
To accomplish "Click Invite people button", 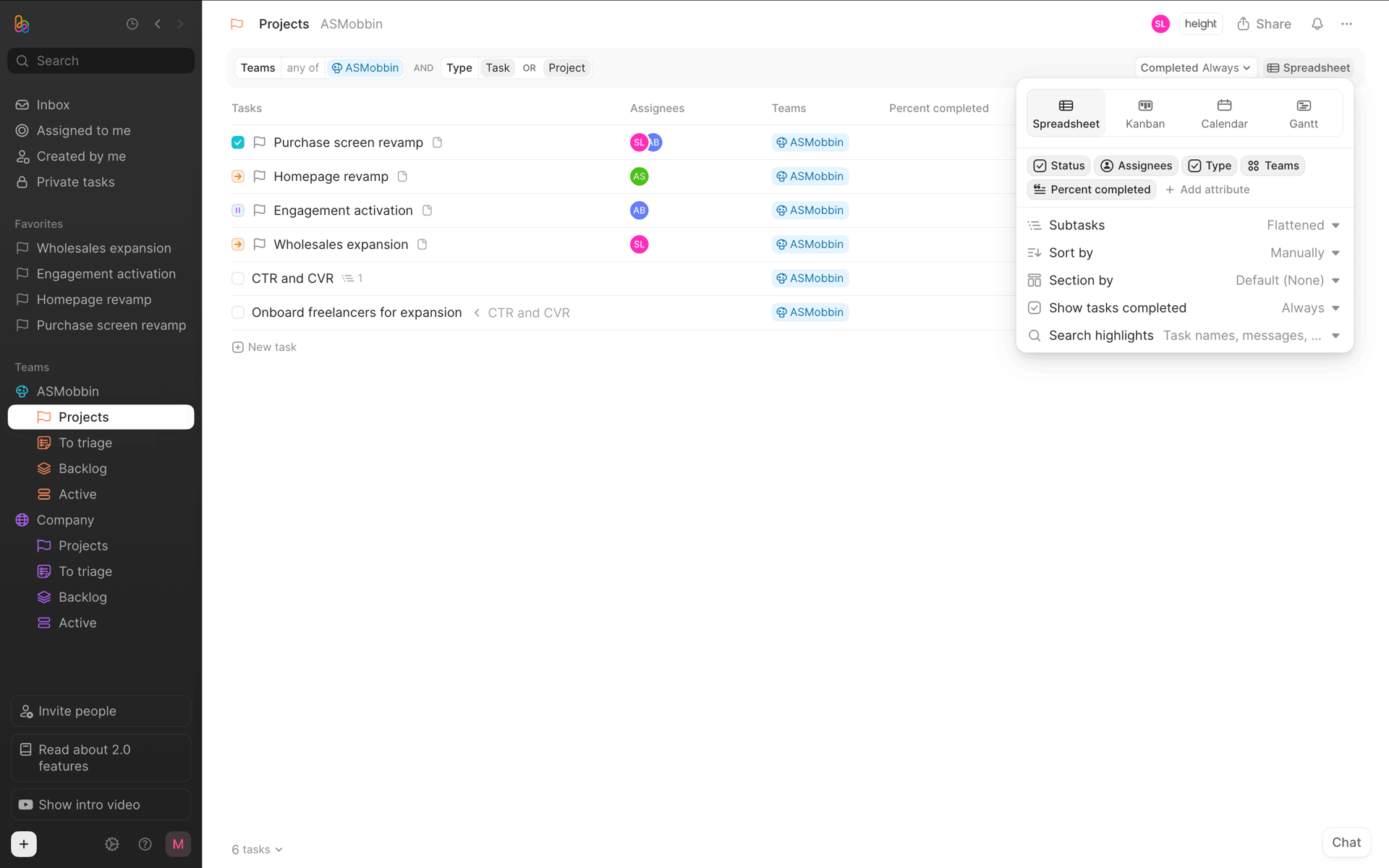I will pos(101,711).
